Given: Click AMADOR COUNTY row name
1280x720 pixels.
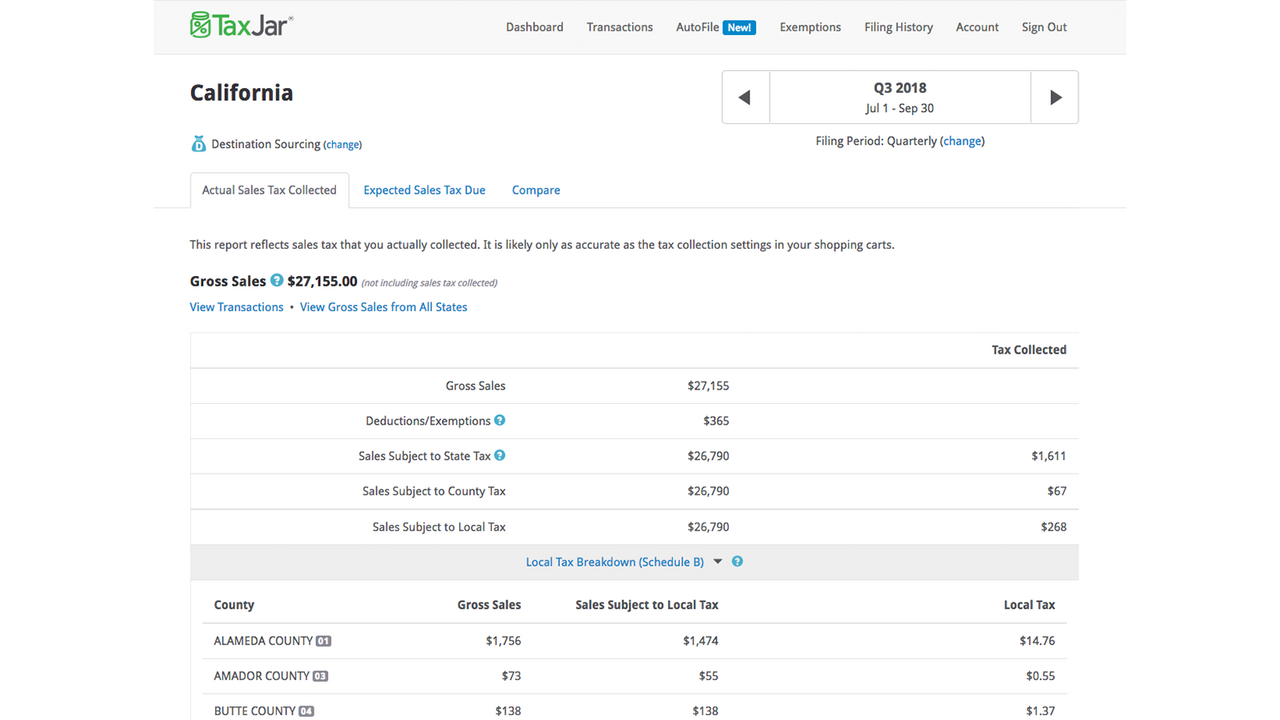Looking at the screenshot, I should point(261,676).
